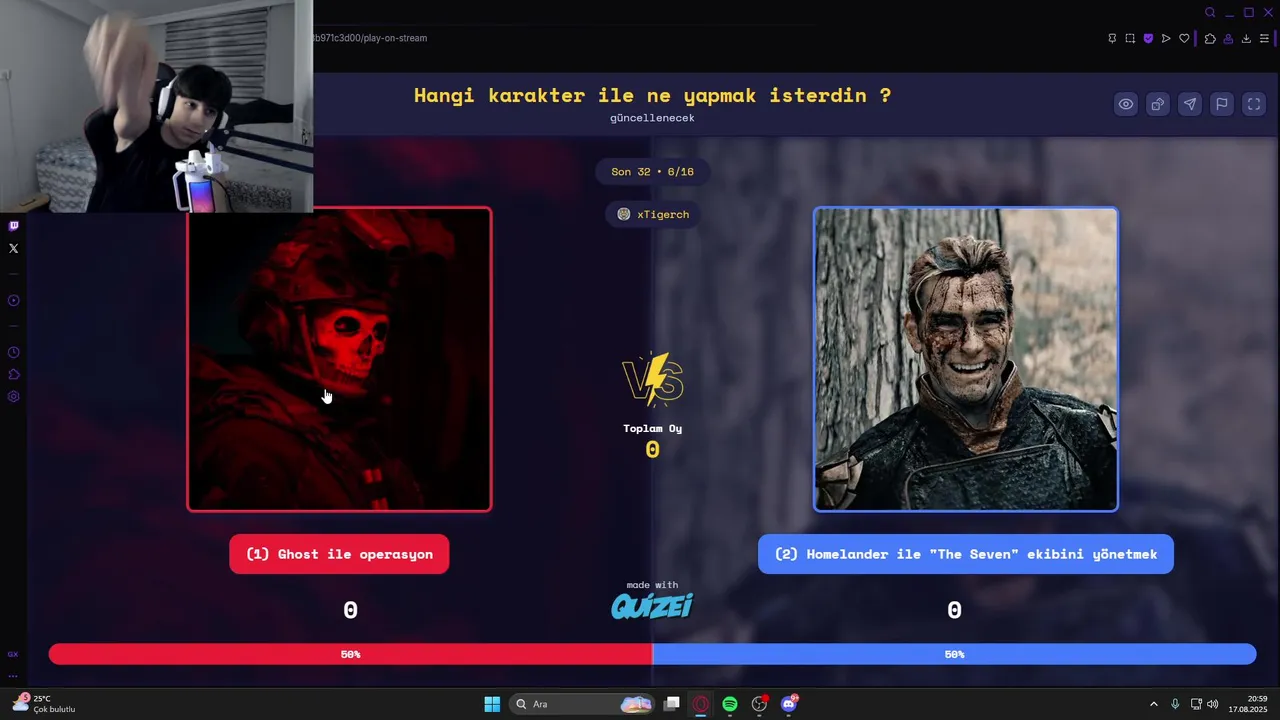This screenshot has width=1280, height=720.
Task: Click the taskbar "Ara" search box
Action: pyautogui.click(x=583, y=704)
